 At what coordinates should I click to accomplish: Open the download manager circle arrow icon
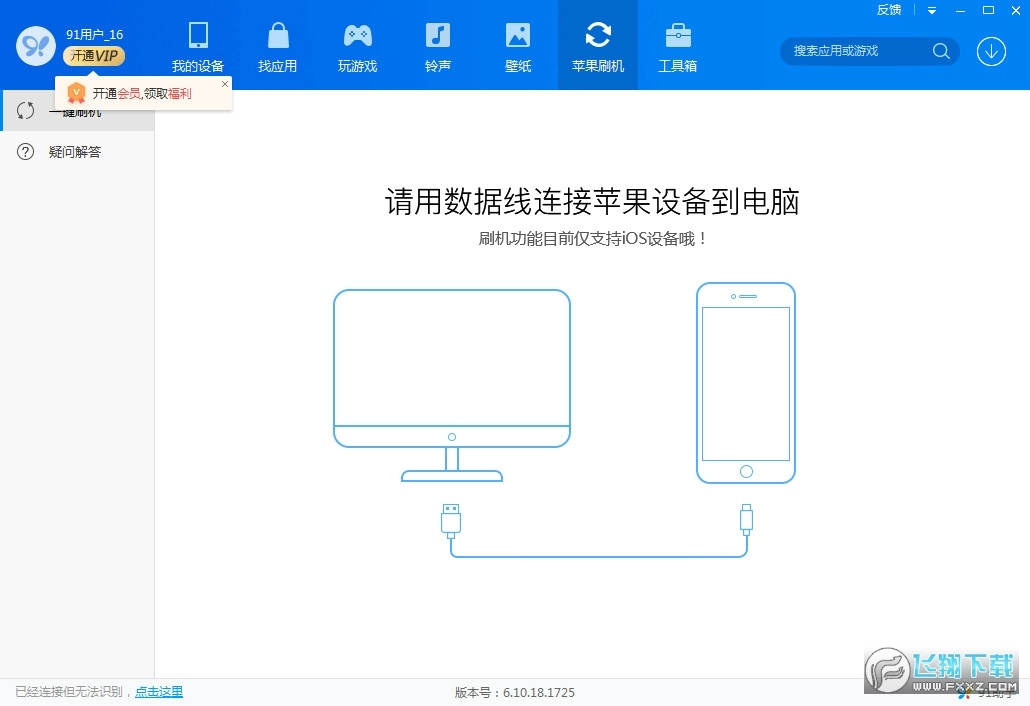(991, 51)
